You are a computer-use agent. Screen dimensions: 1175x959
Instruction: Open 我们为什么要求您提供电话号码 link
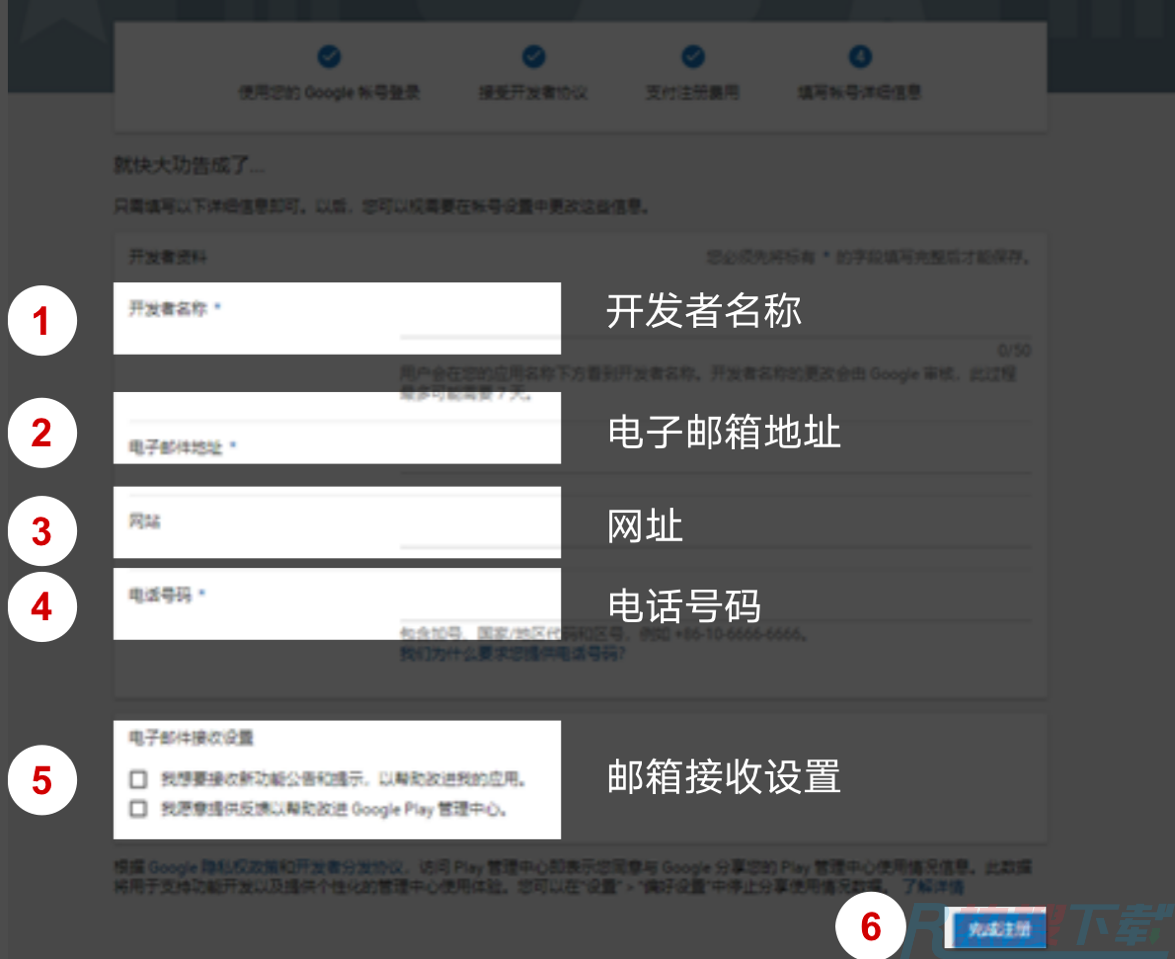[x=513, y=654]
